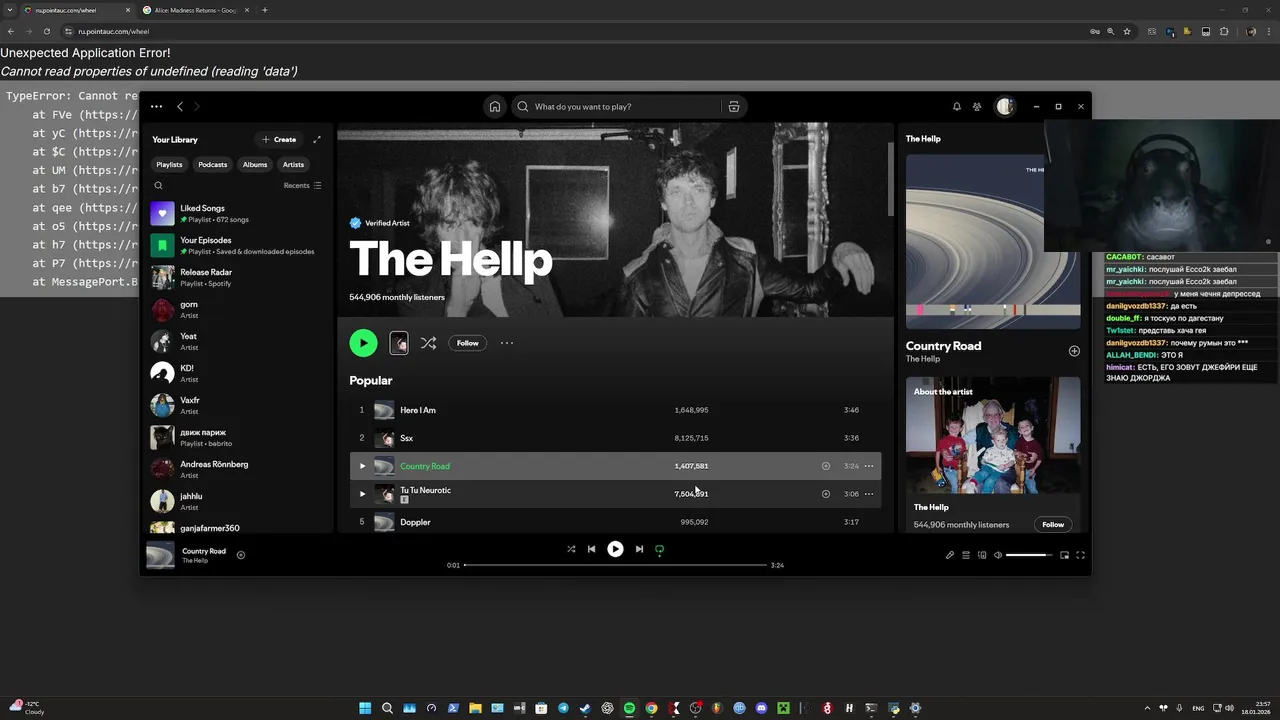1280x720 pixels.
Task: Add now playing Country Road to library plus icon
Action: (1074, 351)
